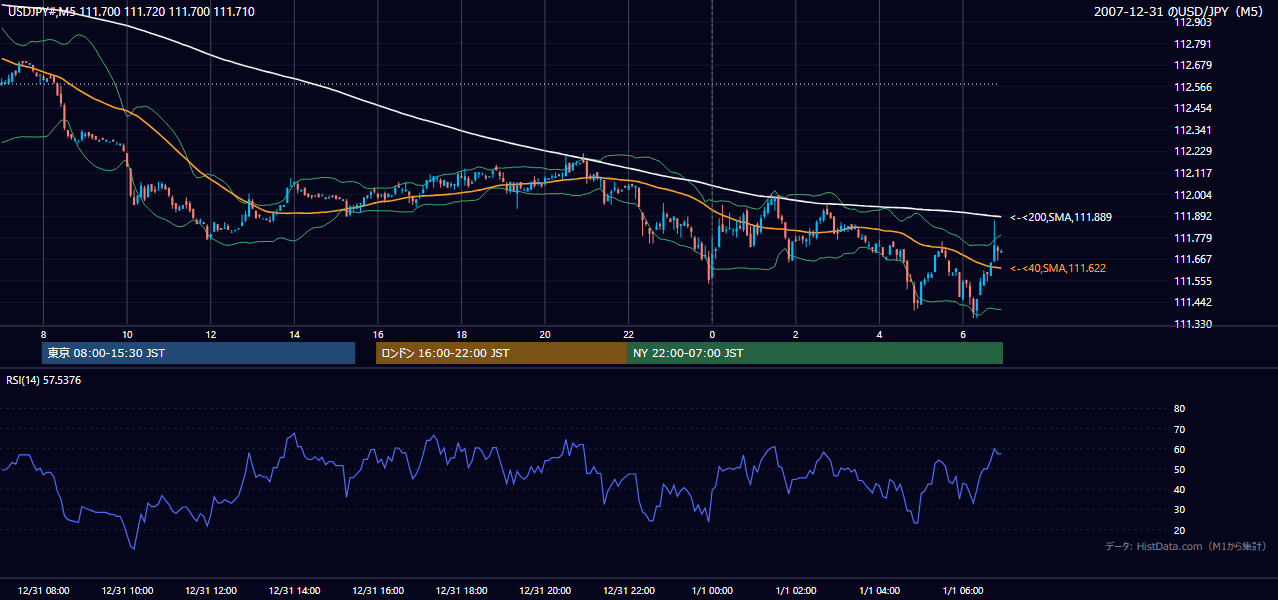Screen dimensions: 1278x600
Task: Click the 12/31 08:00 time label
Action: pos(43,591)
